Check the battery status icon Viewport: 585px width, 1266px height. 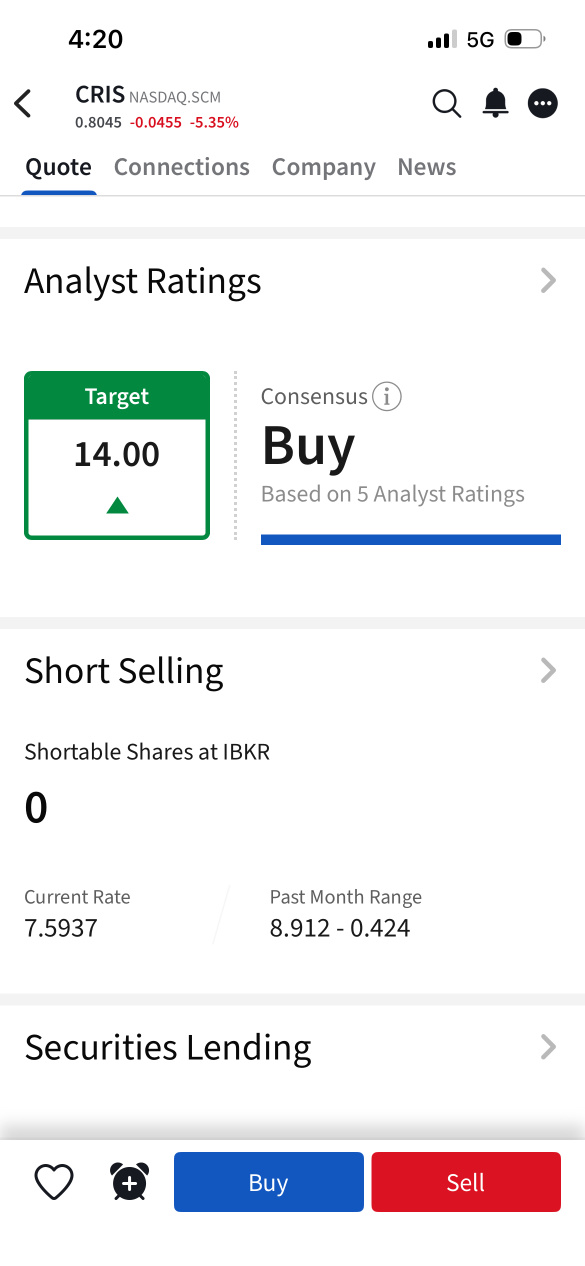[524, 40]
